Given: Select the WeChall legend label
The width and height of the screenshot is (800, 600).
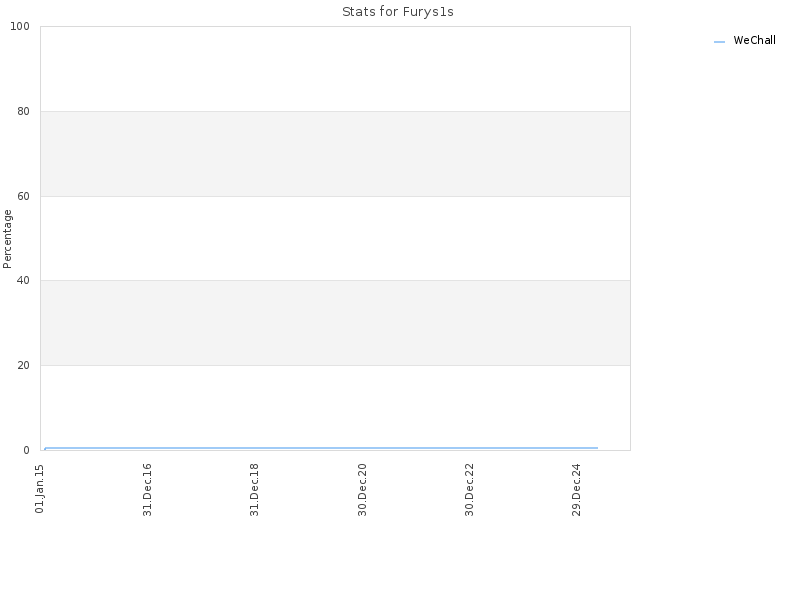Looking at the screenshot, I should [754, 40].
